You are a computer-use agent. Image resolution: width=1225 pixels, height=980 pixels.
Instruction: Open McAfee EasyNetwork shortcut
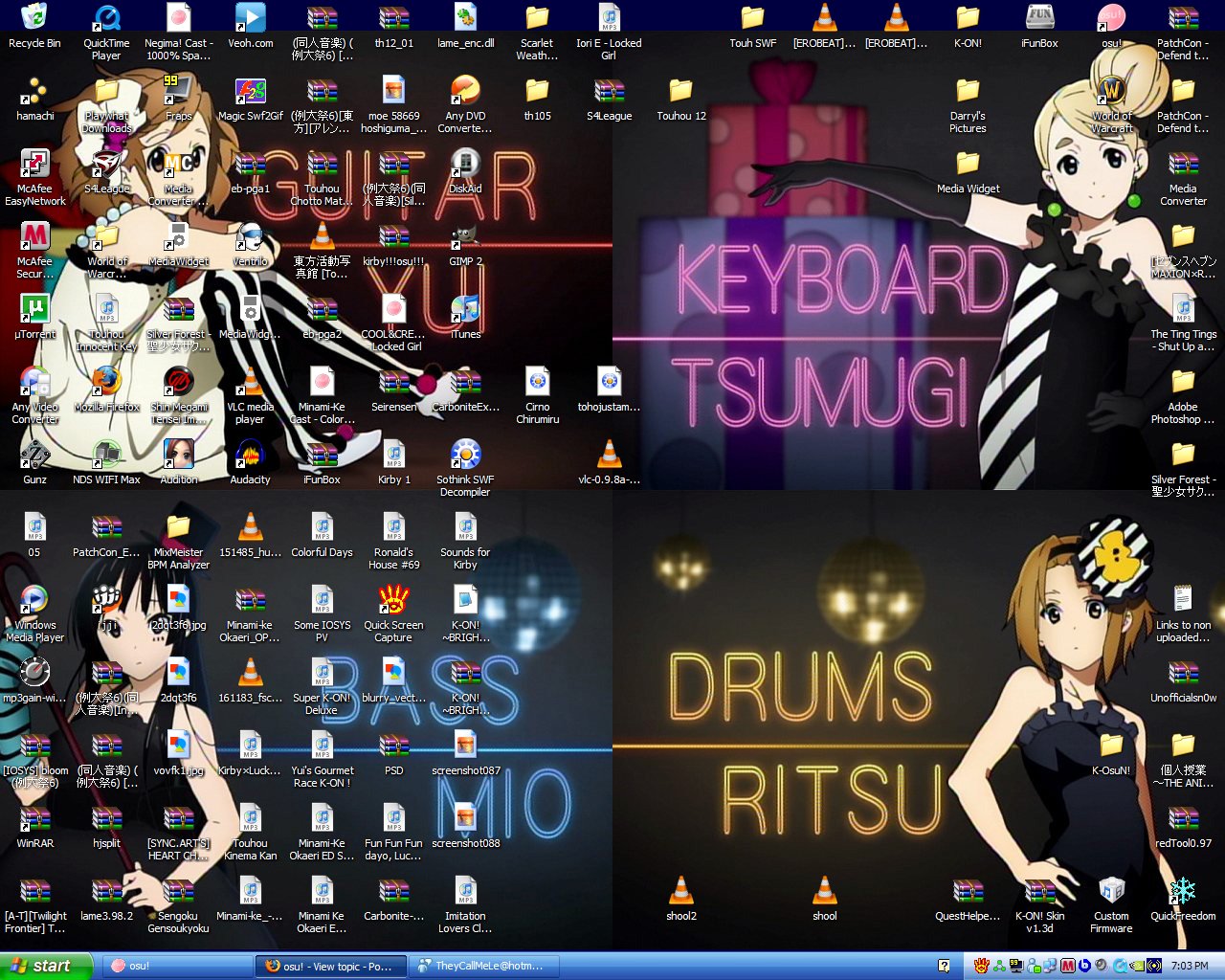[x=34, y=178]
